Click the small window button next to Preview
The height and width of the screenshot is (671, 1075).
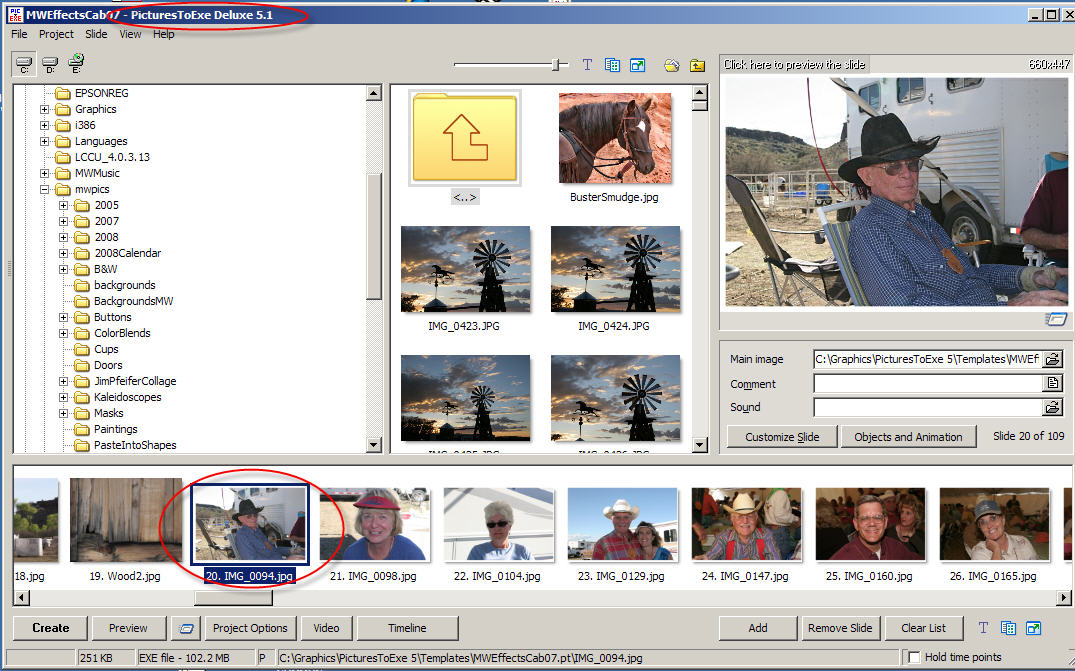186,628
